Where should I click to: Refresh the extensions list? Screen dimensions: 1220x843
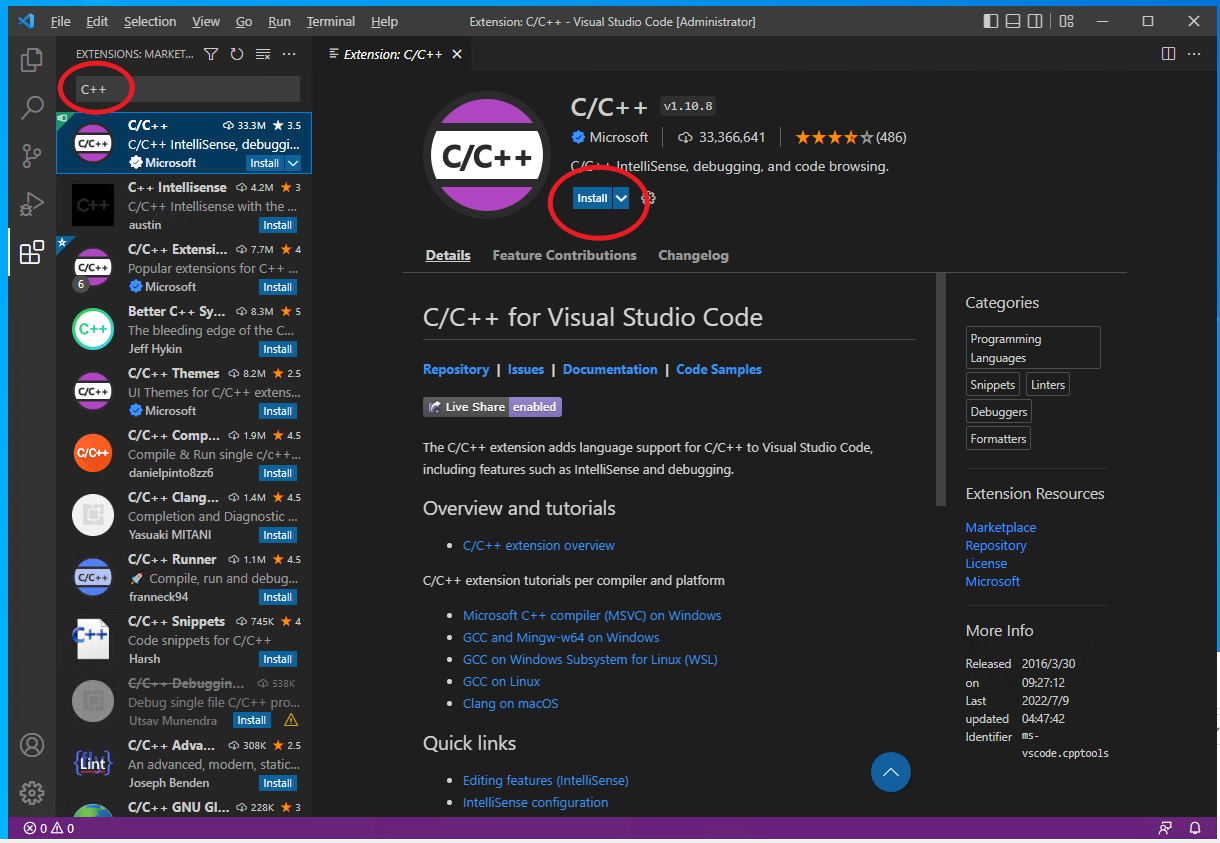click(237, 54)
